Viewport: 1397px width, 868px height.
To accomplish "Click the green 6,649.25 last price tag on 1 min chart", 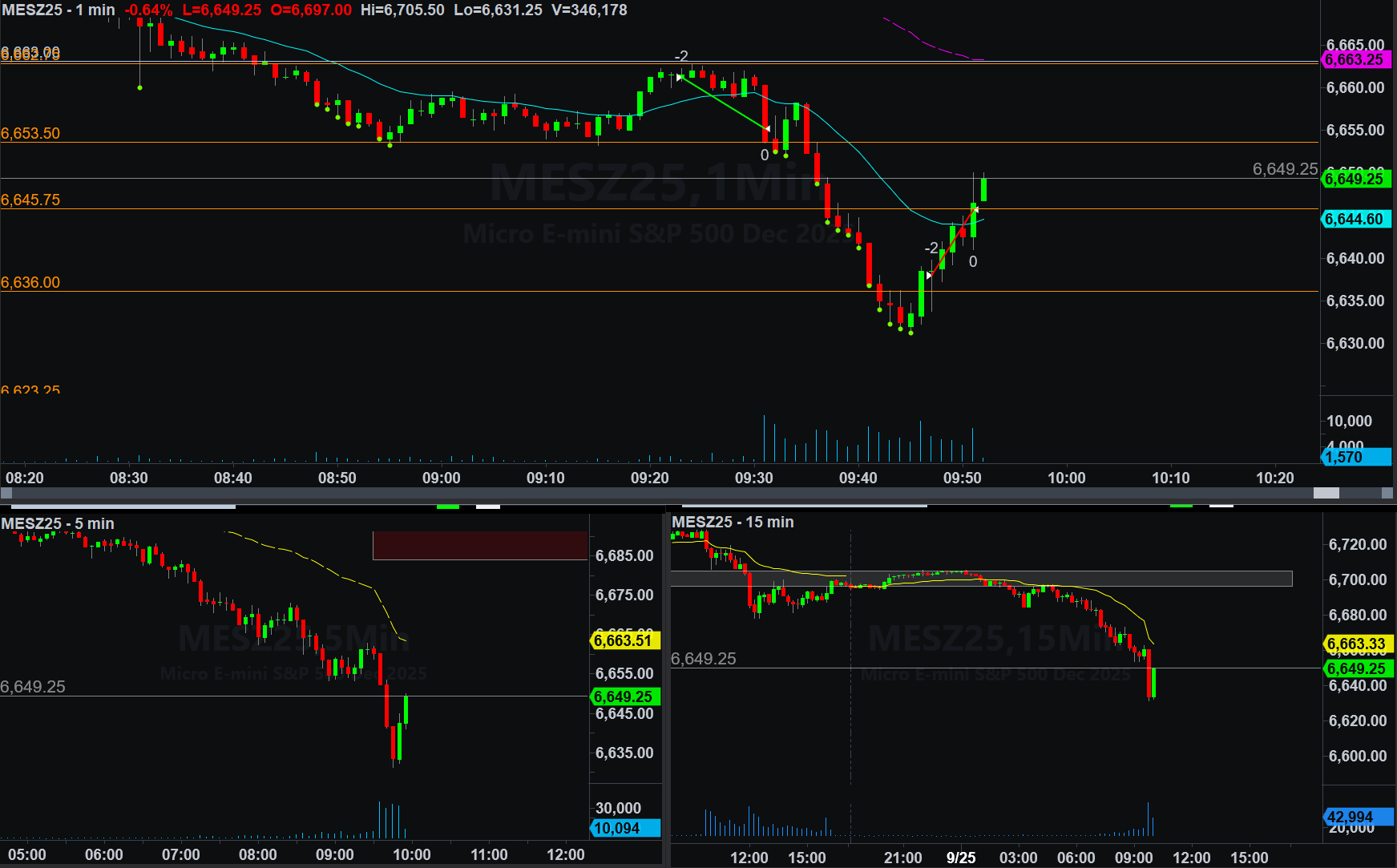I will pos(1355,179).
